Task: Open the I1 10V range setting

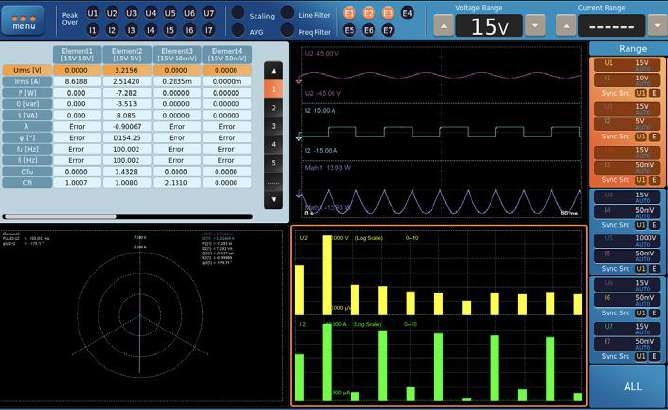Action: pyautogui.click(x=627, y=80)
